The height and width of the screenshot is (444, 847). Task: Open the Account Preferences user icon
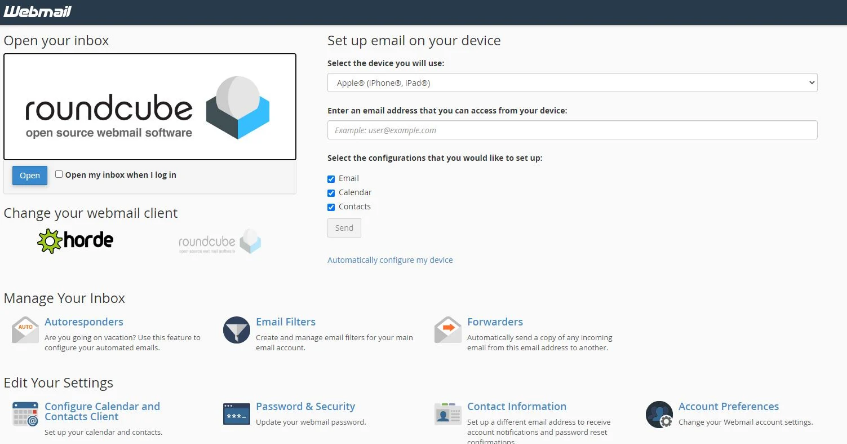tap(659, 414)
